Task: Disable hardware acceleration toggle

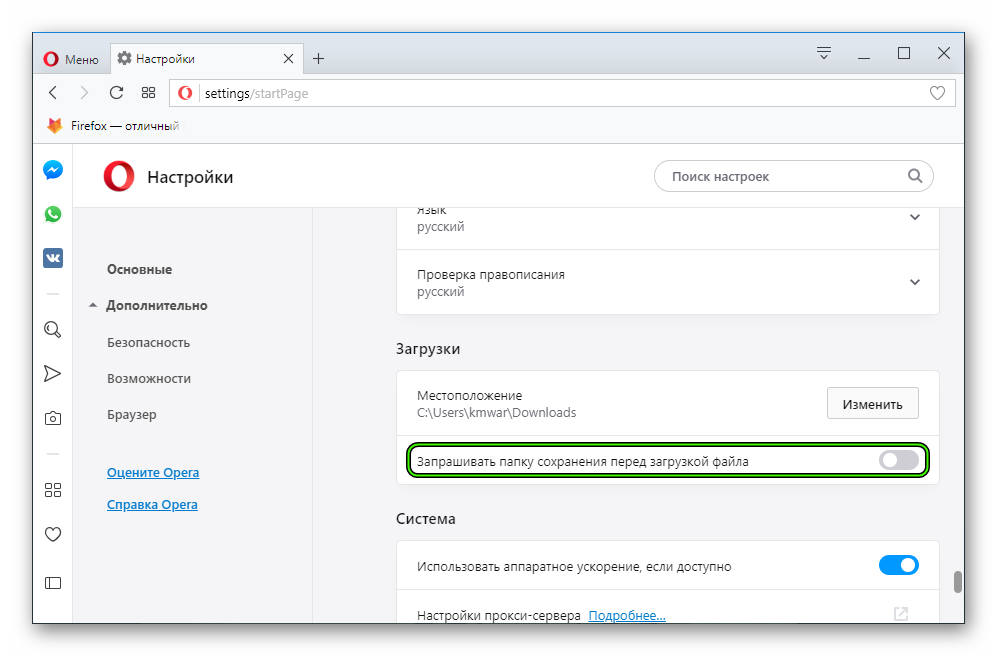Action: (898, 565)
